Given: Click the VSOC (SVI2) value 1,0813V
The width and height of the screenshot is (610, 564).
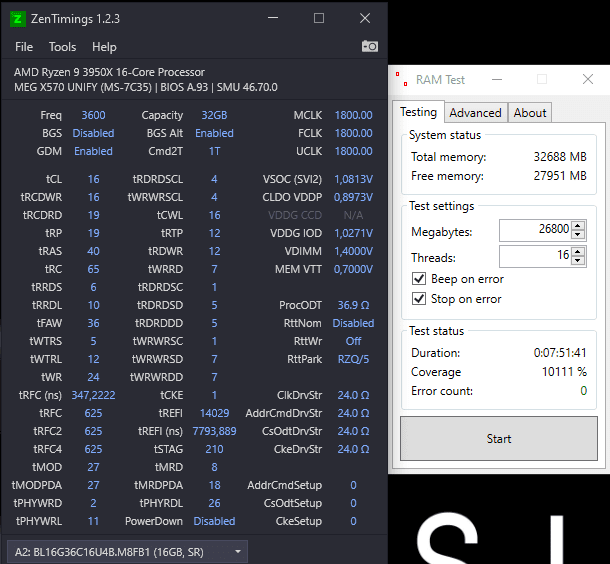Looking at the screenshot, I should [x=353, y=179].
